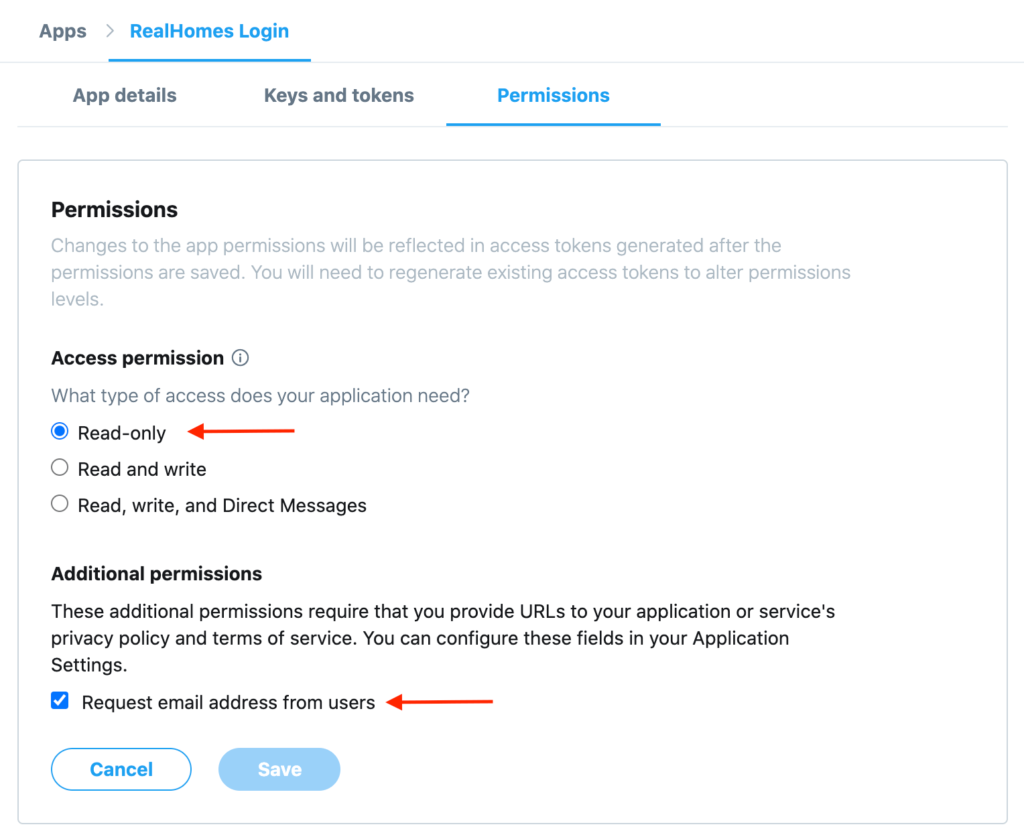This screenshot has height=839, width=1024.
Task: Click the Access permission heading text
Action: pos(137,358)
